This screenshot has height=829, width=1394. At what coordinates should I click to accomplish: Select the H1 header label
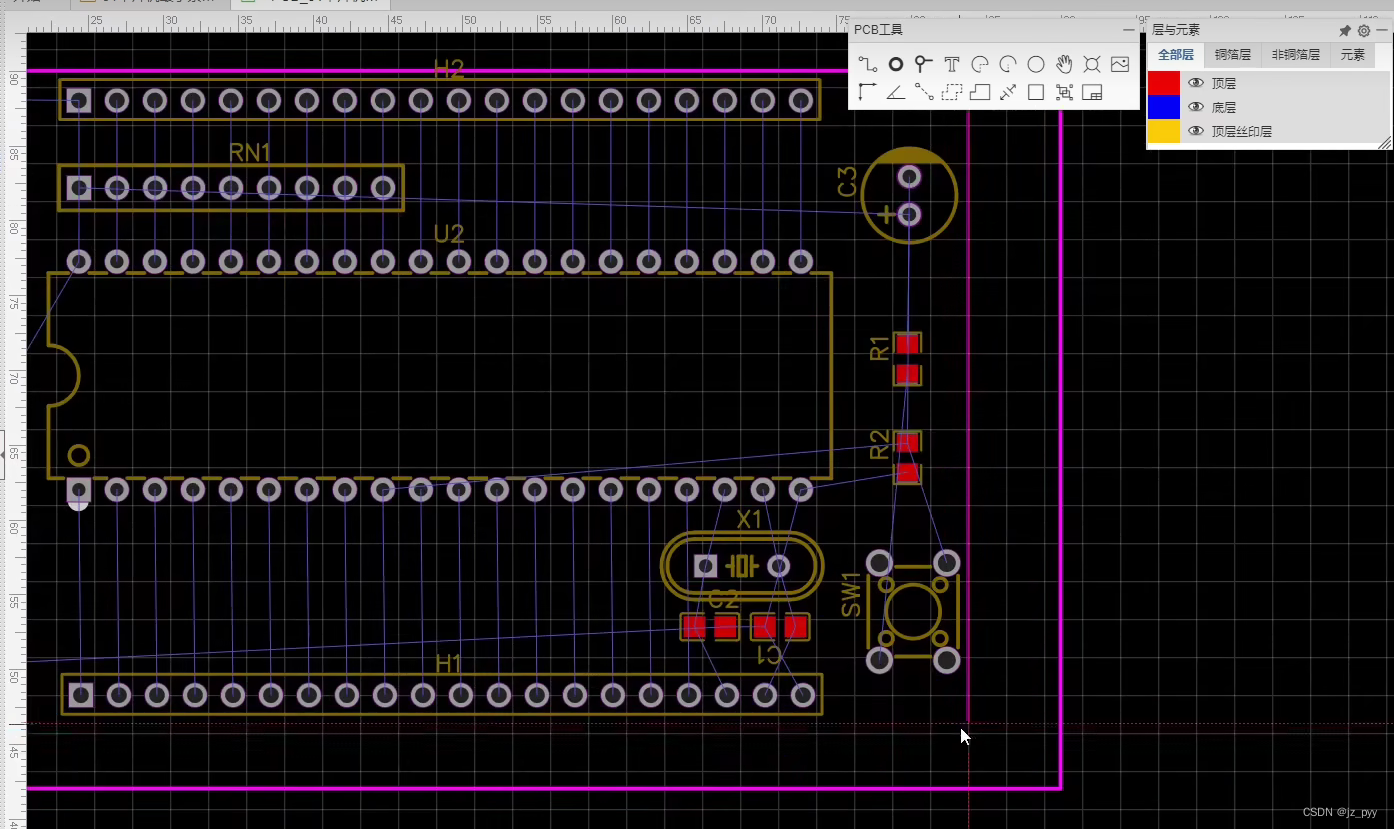(449, 664)
